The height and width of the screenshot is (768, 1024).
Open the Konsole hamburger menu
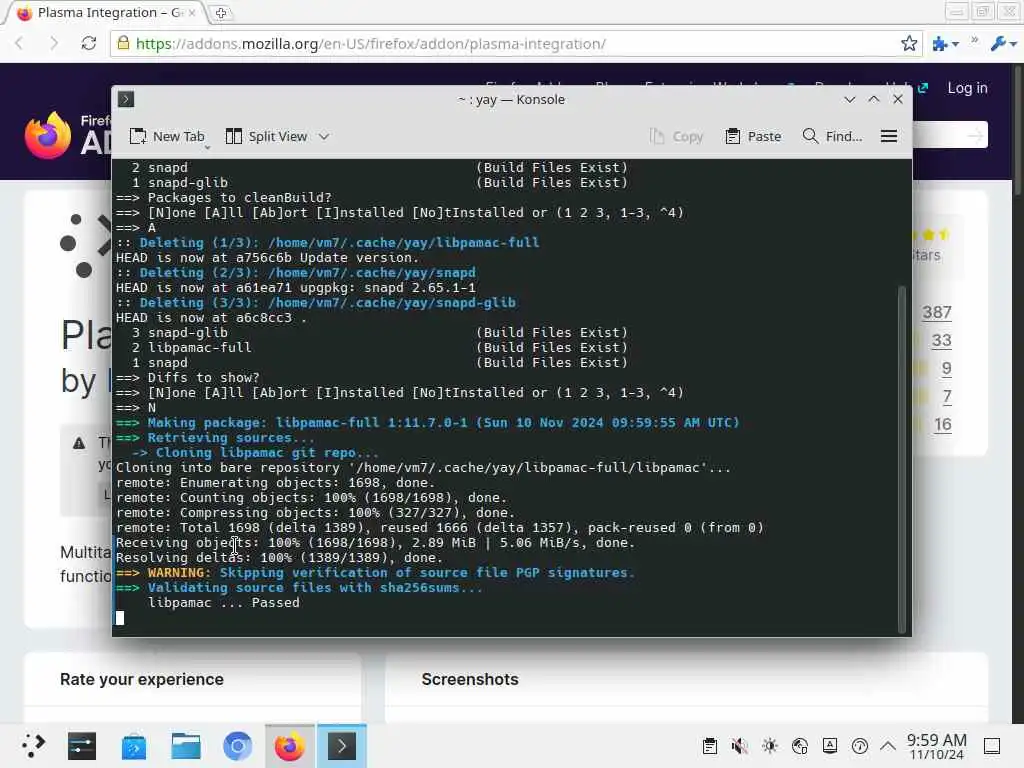(888, 136)
